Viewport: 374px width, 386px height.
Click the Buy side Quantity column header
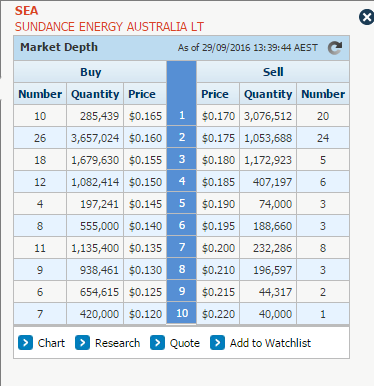coord(95,94)
